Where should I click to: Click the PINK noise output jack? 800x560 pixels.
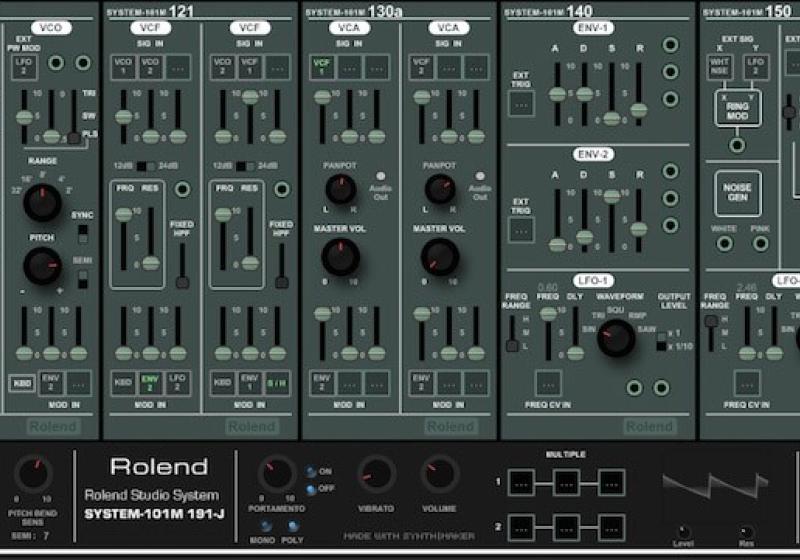click(760, 244)
